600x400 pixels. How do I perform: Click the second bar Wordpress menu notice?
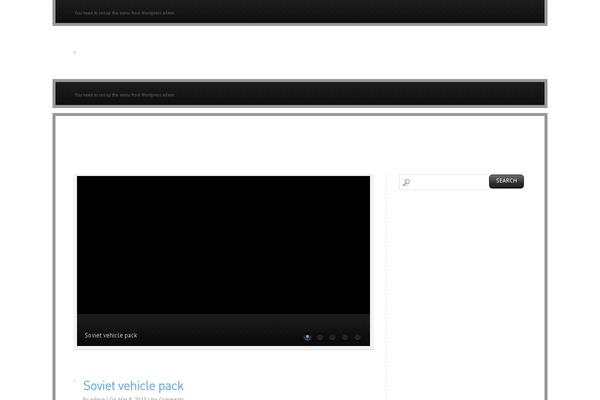[x=125, y=95]
